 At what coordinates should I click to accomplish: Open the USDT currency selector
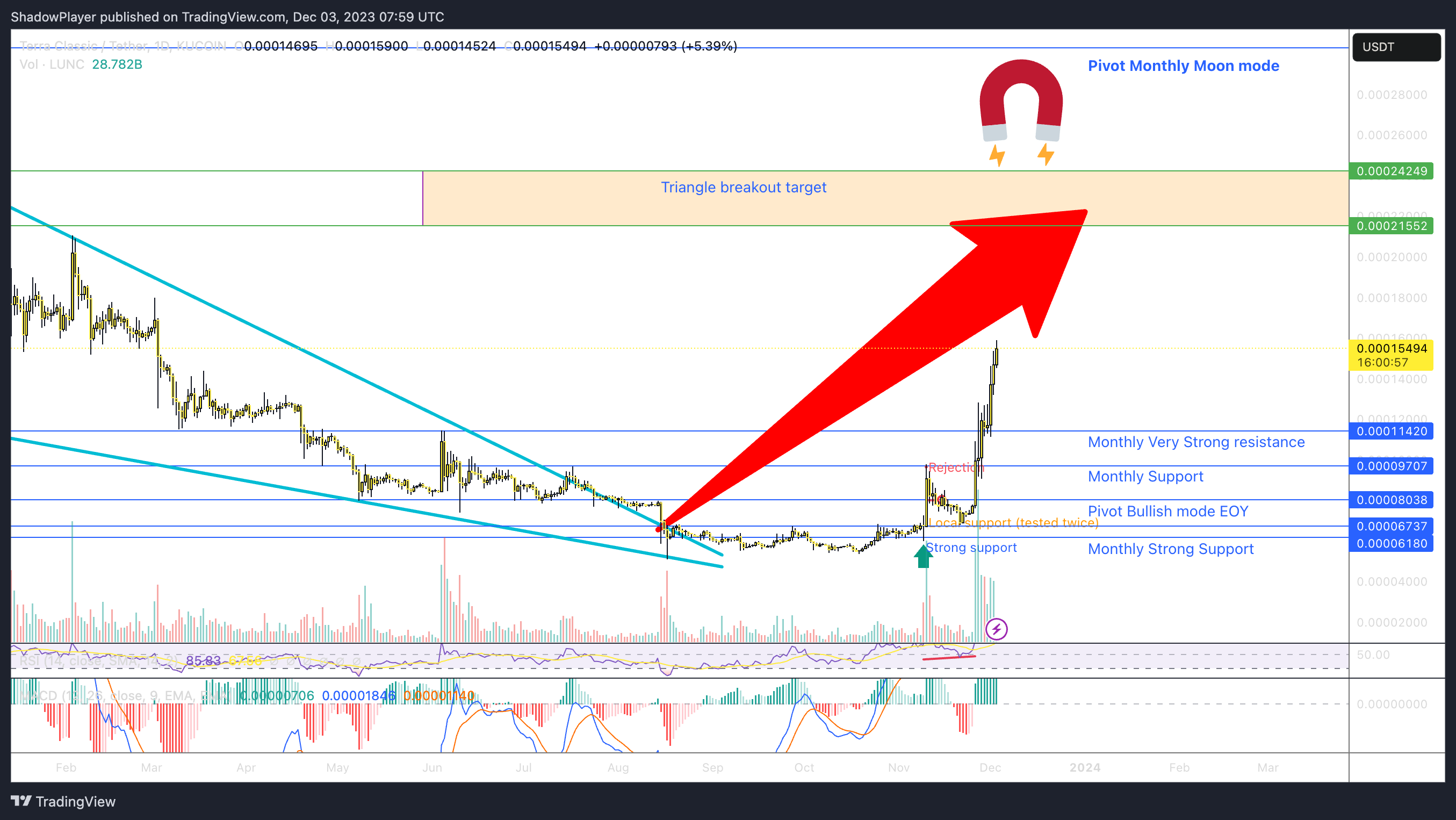(x=1396, y=47)
